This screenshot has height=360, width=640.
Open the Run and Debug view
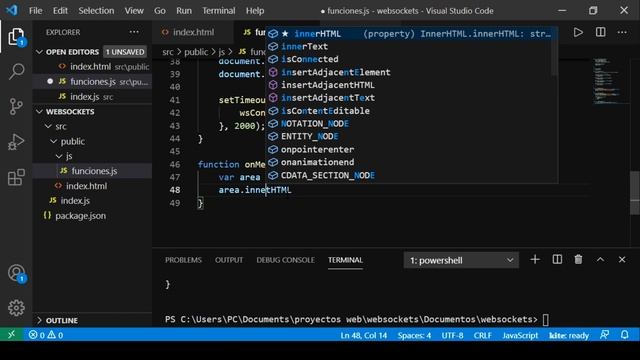pos(16,142)
